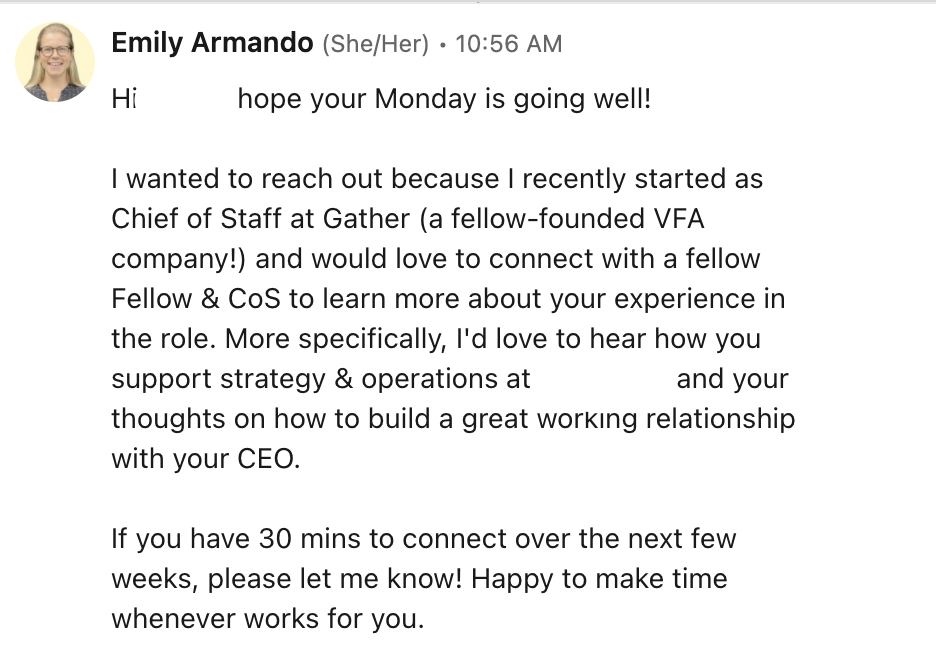Click the phrase 'fellow-founded' in parentheses
The width and height of the screenshot is (936, 650).
pyautogui.click(x=547, y=218)
